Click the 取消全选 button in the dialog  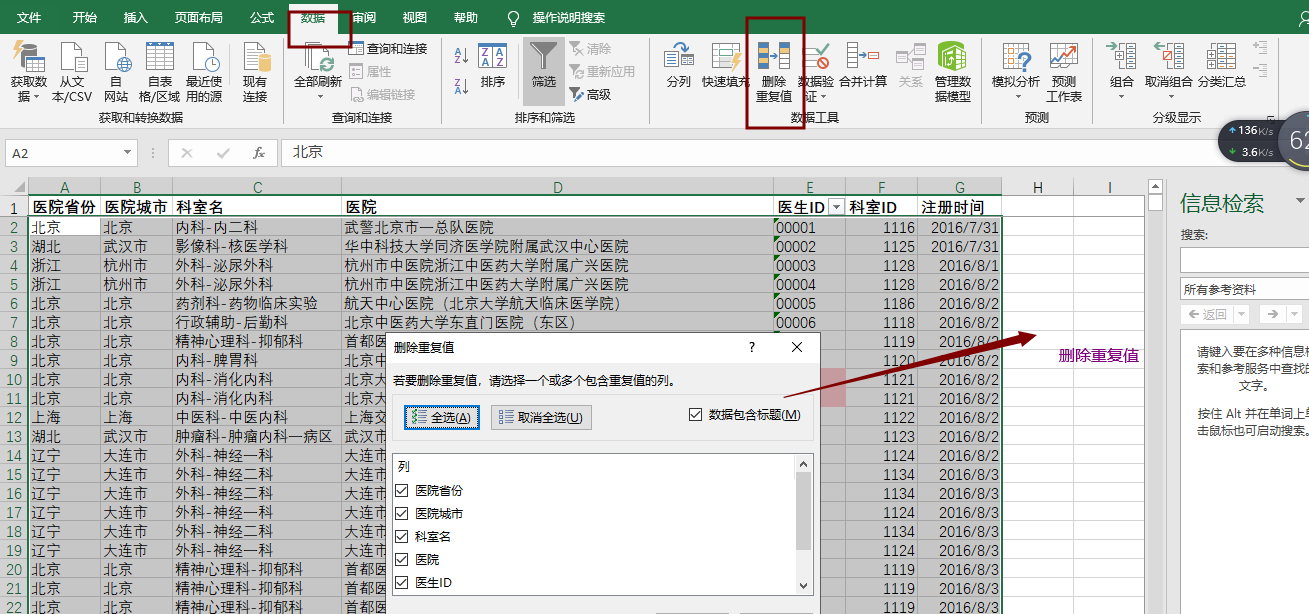click(x=541, y=417)
